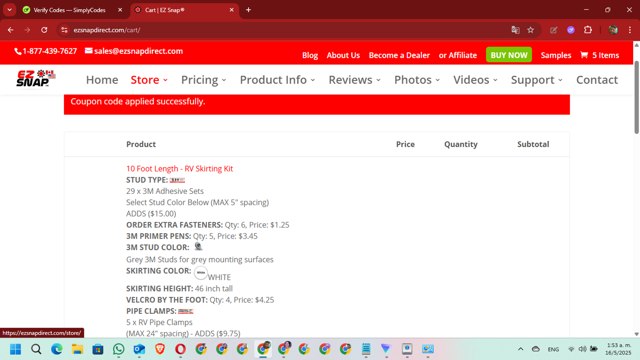Click the envelope icon beside sales email
Image resolution: width=640 pixels, height=360 pixels.
[x=89, y=51]
